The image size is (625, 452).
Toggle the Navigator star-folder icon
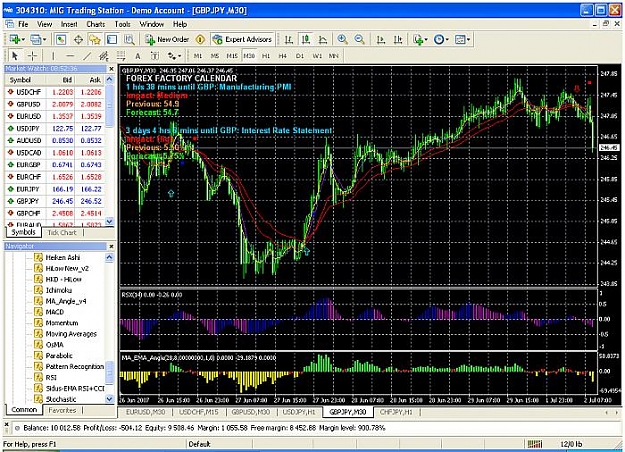click(95, 39)
